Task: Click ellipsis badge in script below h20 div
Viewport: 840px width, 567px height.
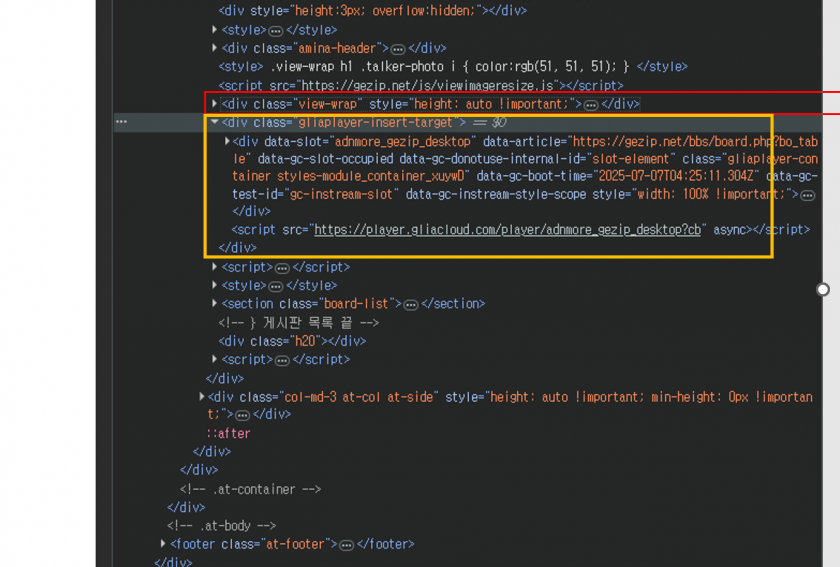Action: pos(282,360)
